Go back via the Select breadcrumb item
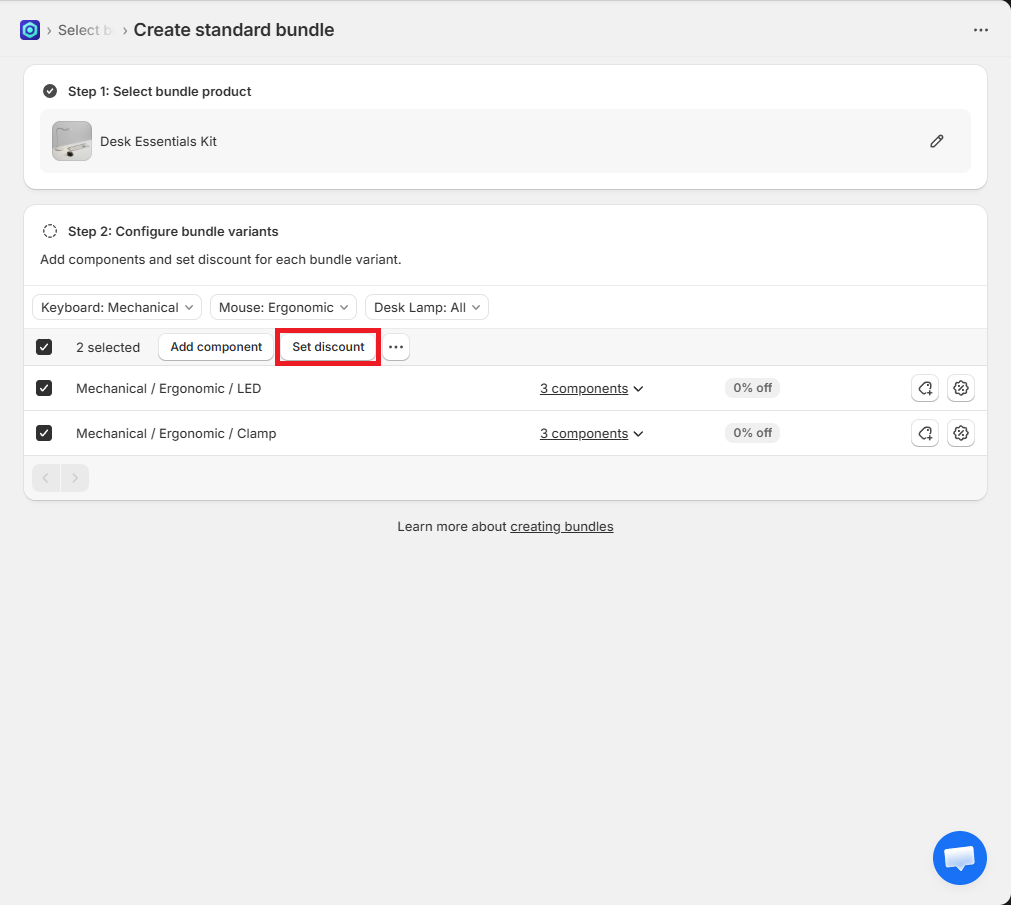1011x905 pixels. [x=78, y=30]
